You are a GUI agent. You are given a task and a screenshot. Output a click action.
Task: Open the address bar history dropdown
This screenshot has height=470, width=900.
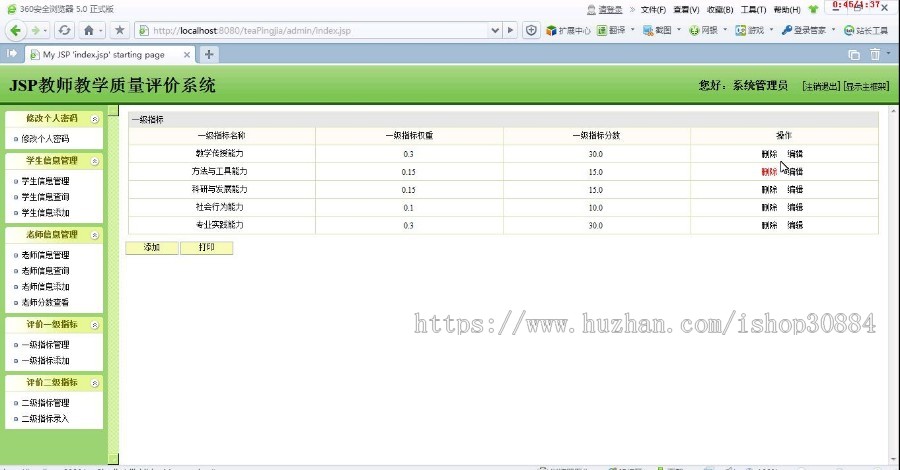495,30
